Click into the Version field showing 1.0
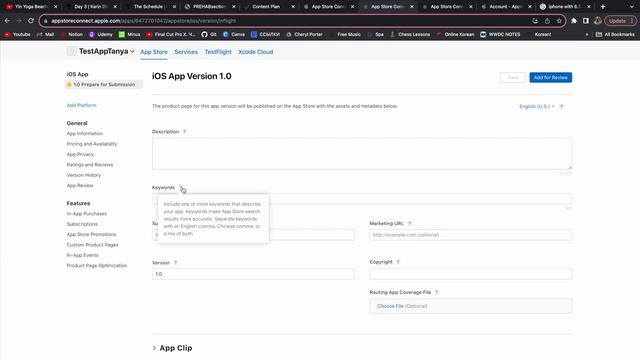The image size is (640, 360). pyautogui.click(x=253, y=274)
